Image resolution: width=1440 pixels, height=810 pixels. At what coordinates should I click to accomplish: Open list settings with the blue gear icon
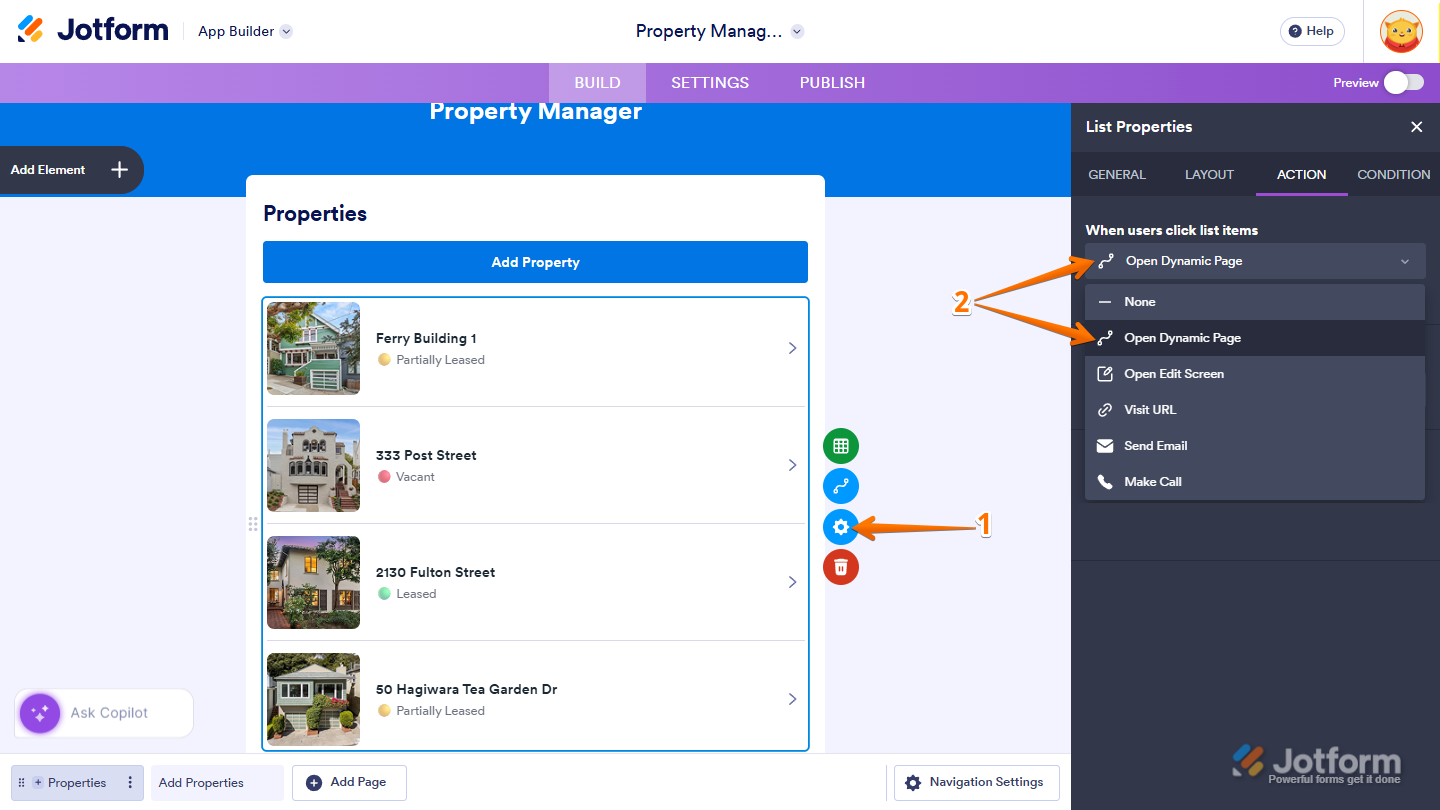(840, 527)
